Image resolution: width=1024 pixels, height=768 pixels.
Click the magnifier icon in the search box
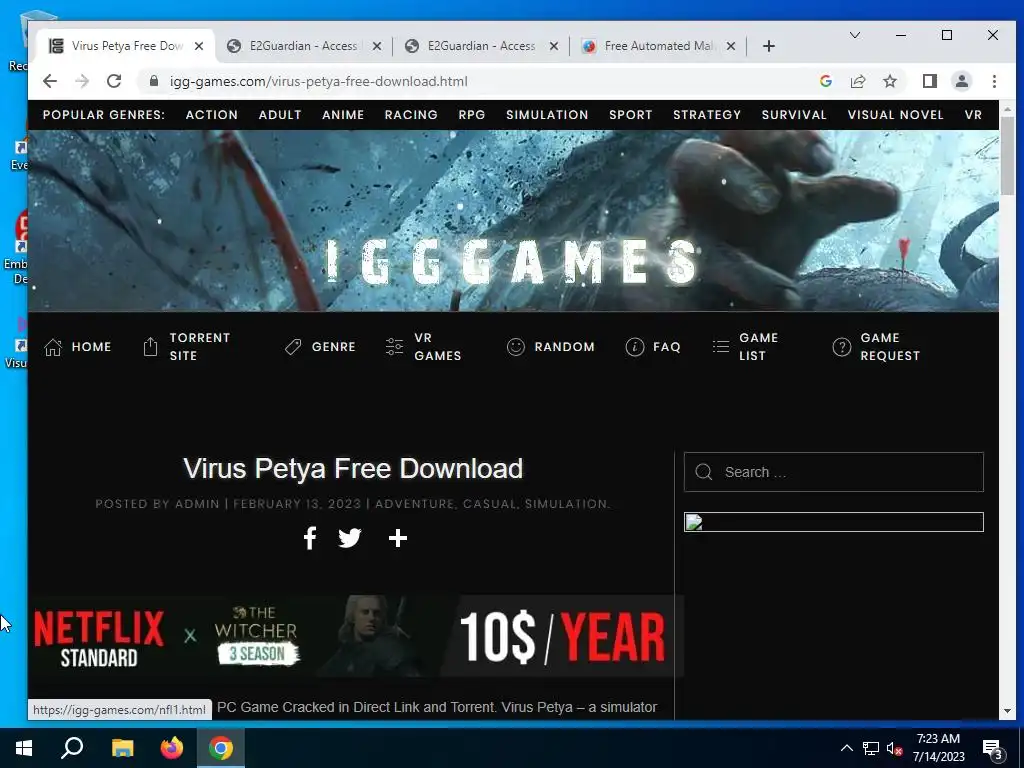(703, 472)
